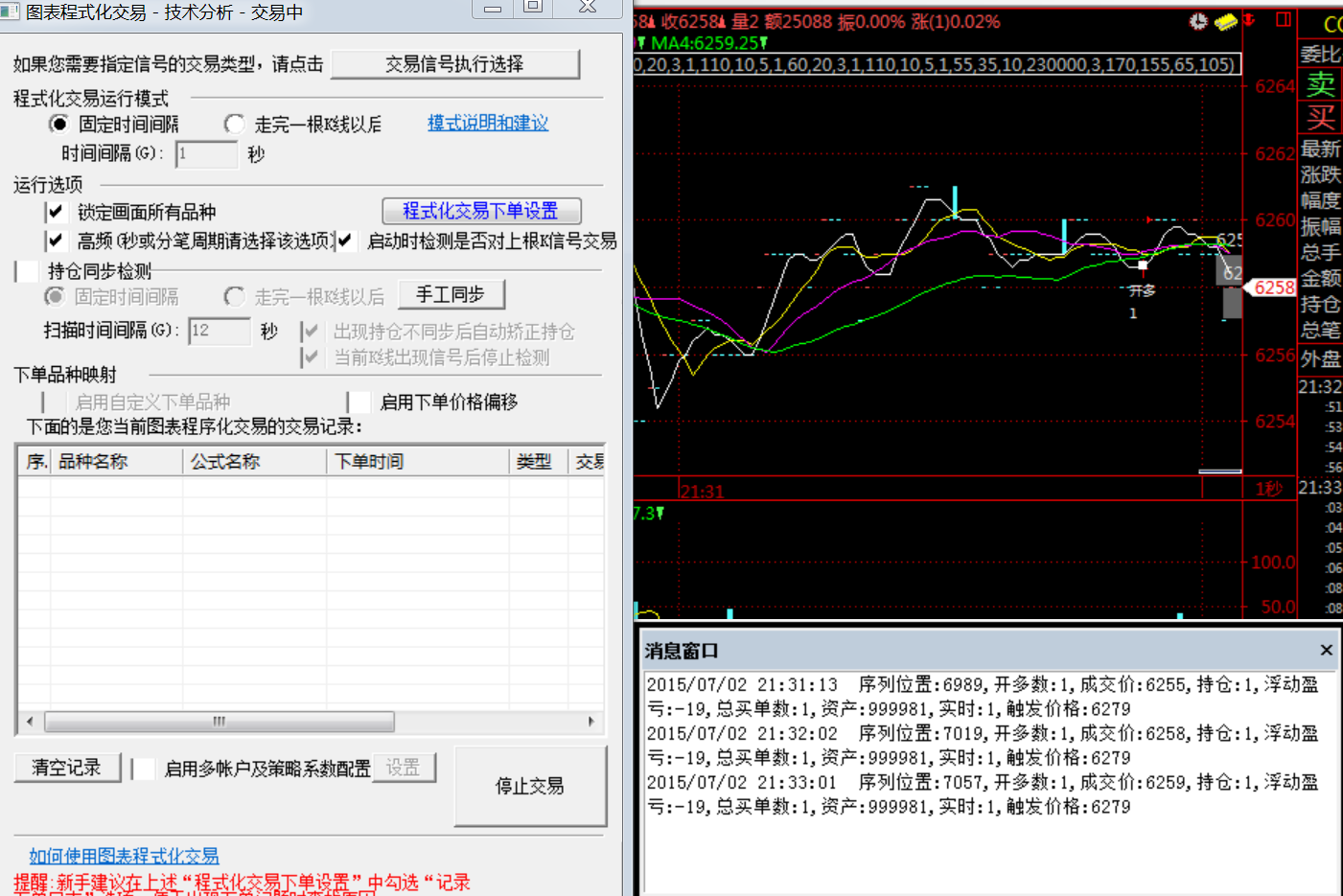Click 委比 label in quote panel
This screenshot has height=896, width=1343.
point(1321,54)
